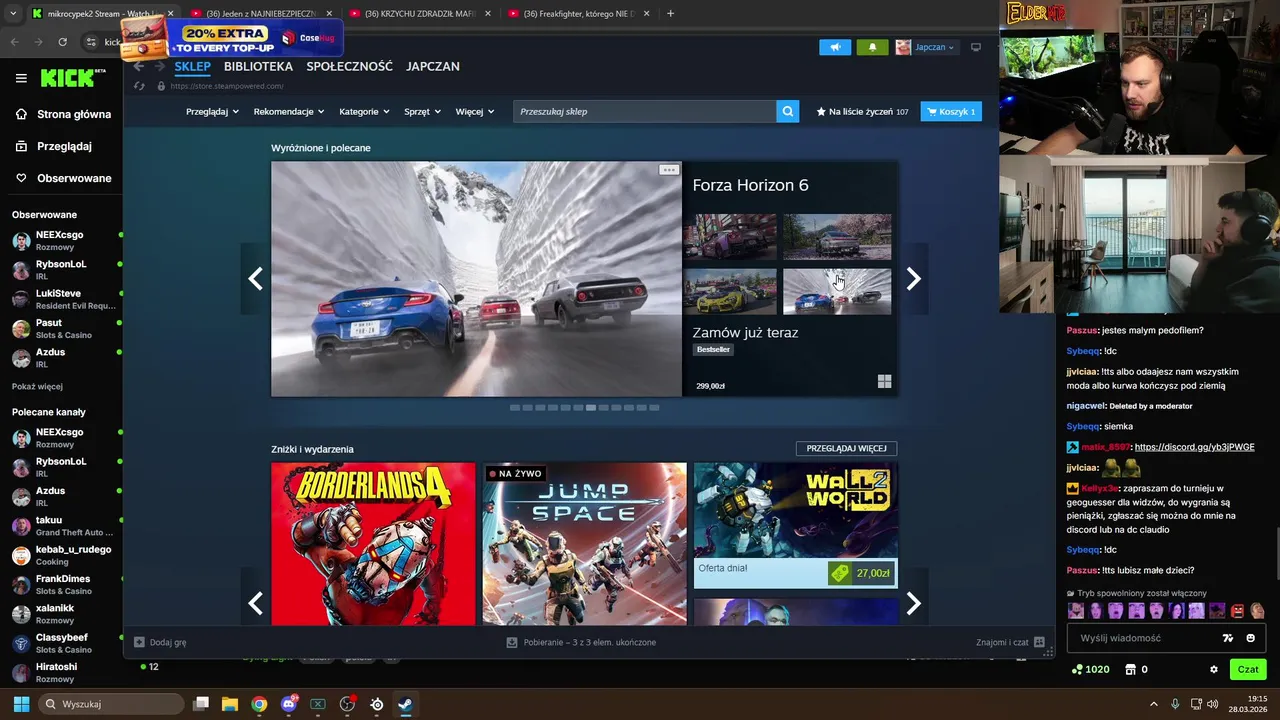Screen dimensions: 1280x720
Task: Open the JAPCZAN profile tab in Steam
Action: (x=433, y=66)
